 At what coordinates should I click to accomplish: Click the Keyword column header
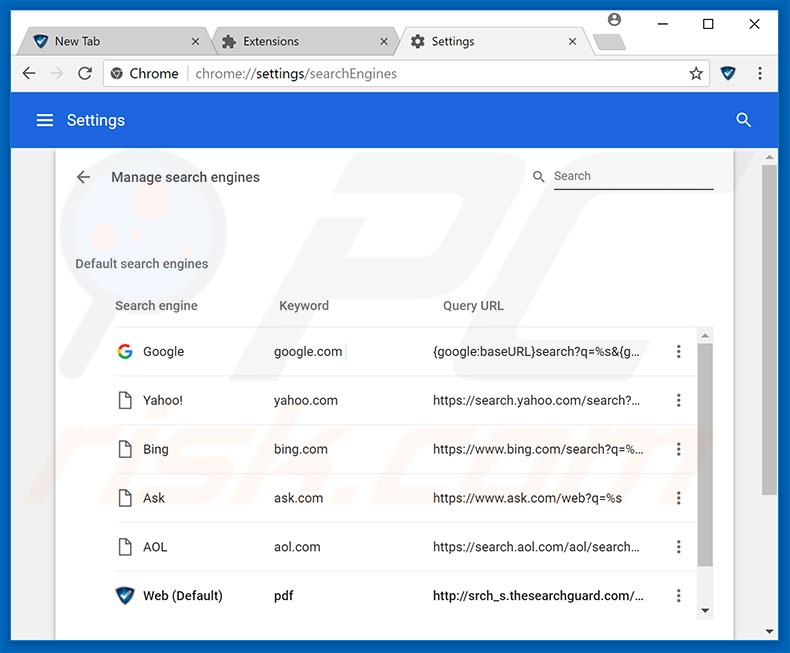[x=304, y=305]
